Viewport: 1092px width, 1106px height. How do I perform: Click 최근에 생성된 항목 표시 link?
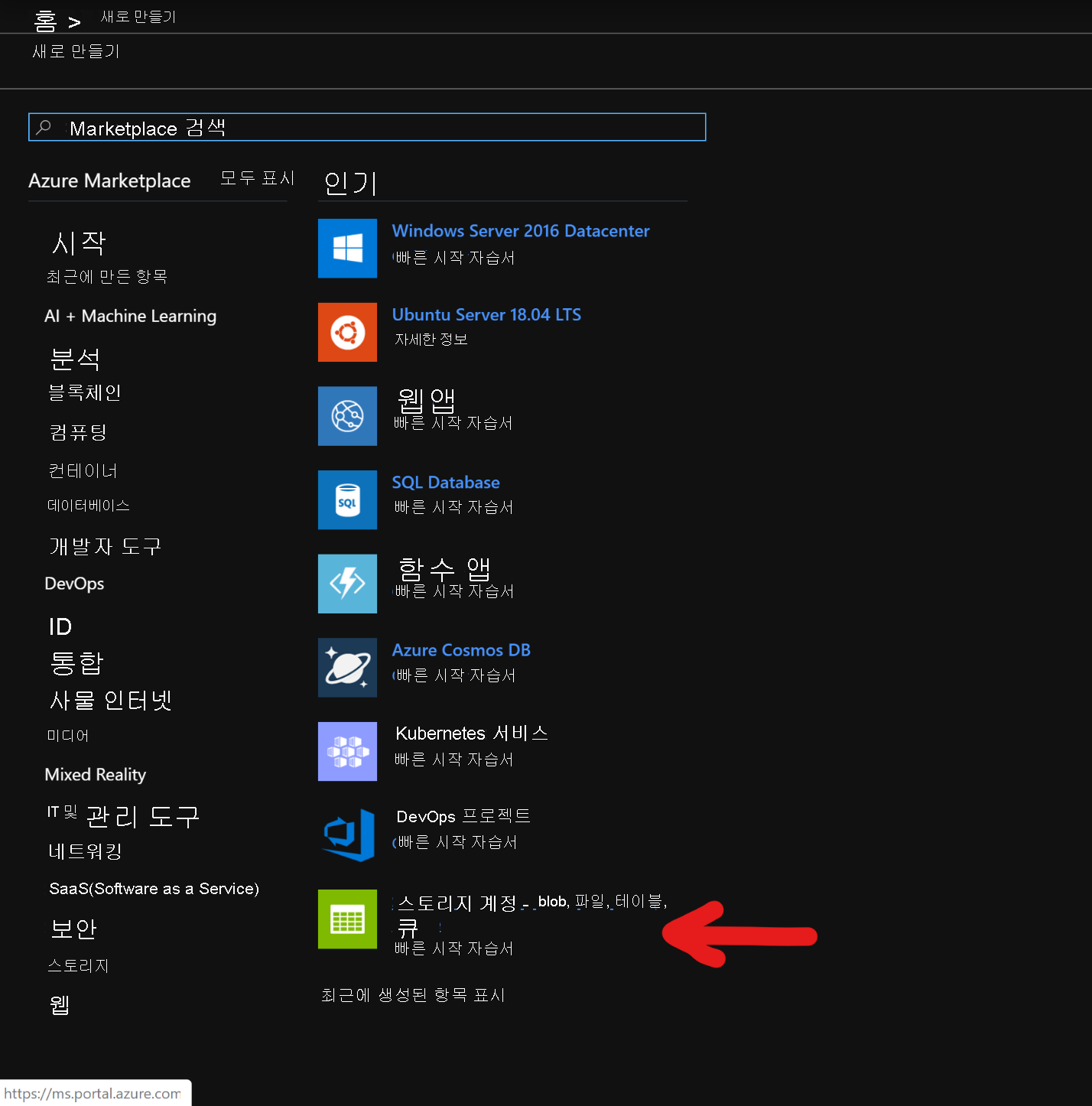413,995
